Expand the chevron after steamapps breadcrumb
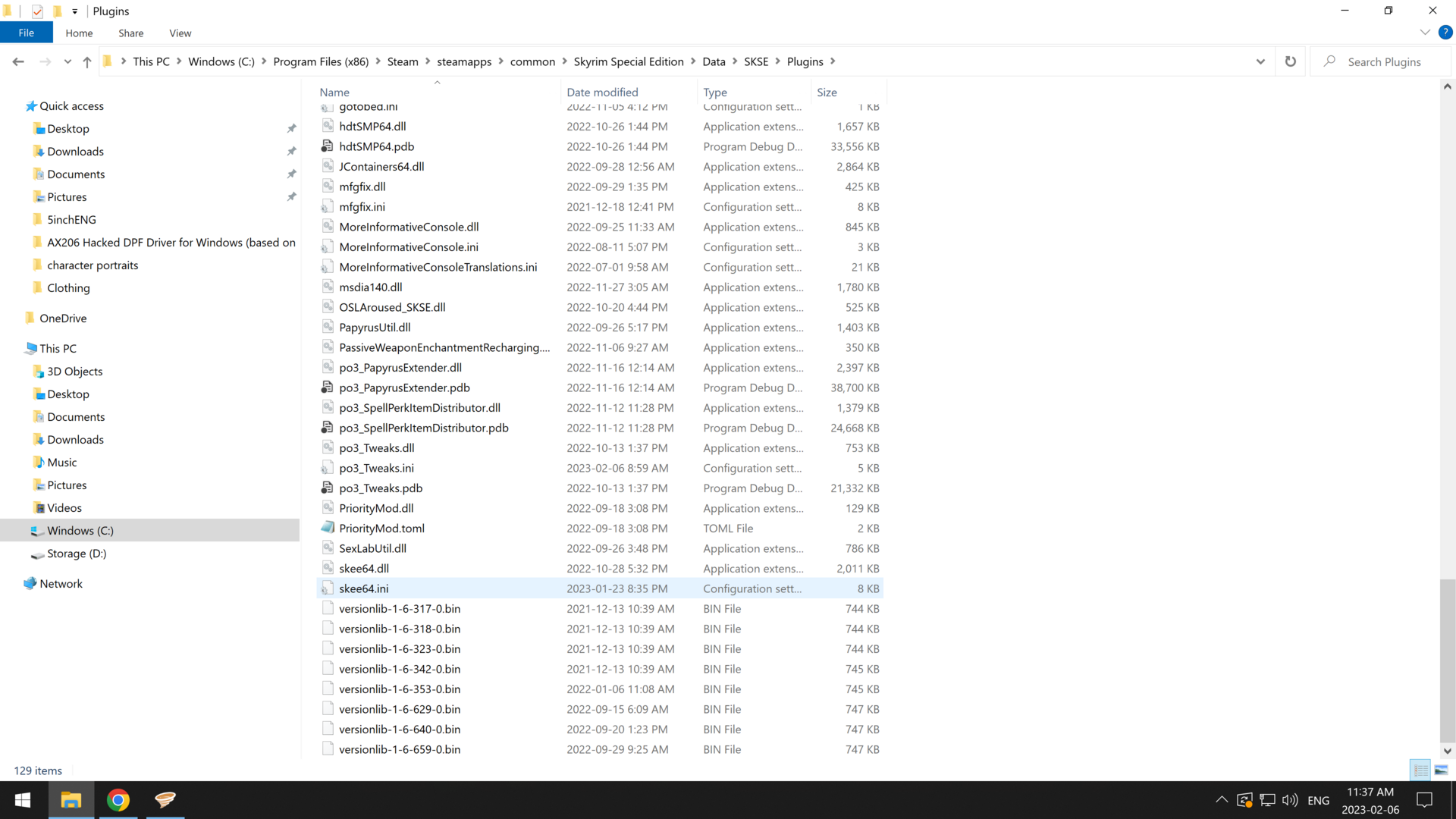Viewport: 1456px width, 819px height. pos(500,61)
